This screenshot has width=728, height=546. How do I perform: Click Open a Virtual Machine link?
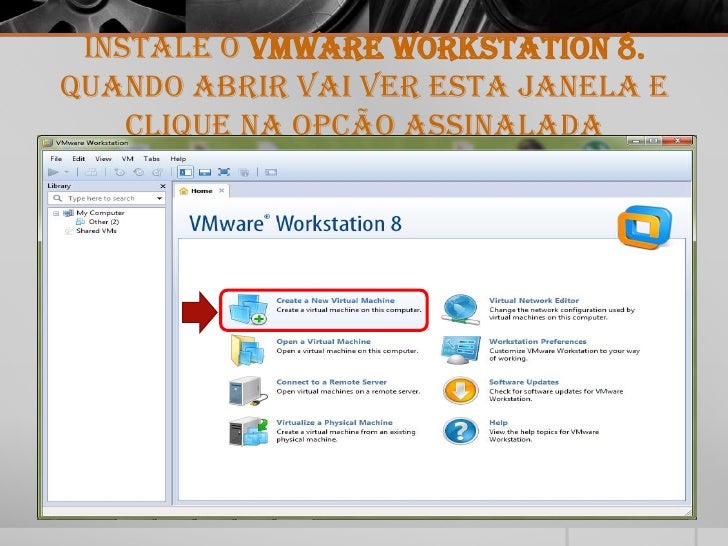click(x=323, y=341)
